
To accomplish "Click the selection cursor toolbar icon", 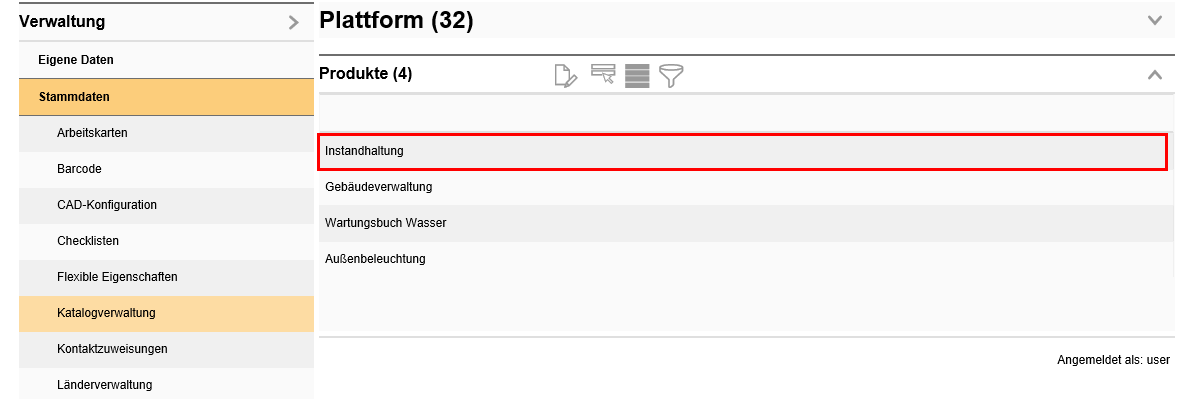I will 603,75.
